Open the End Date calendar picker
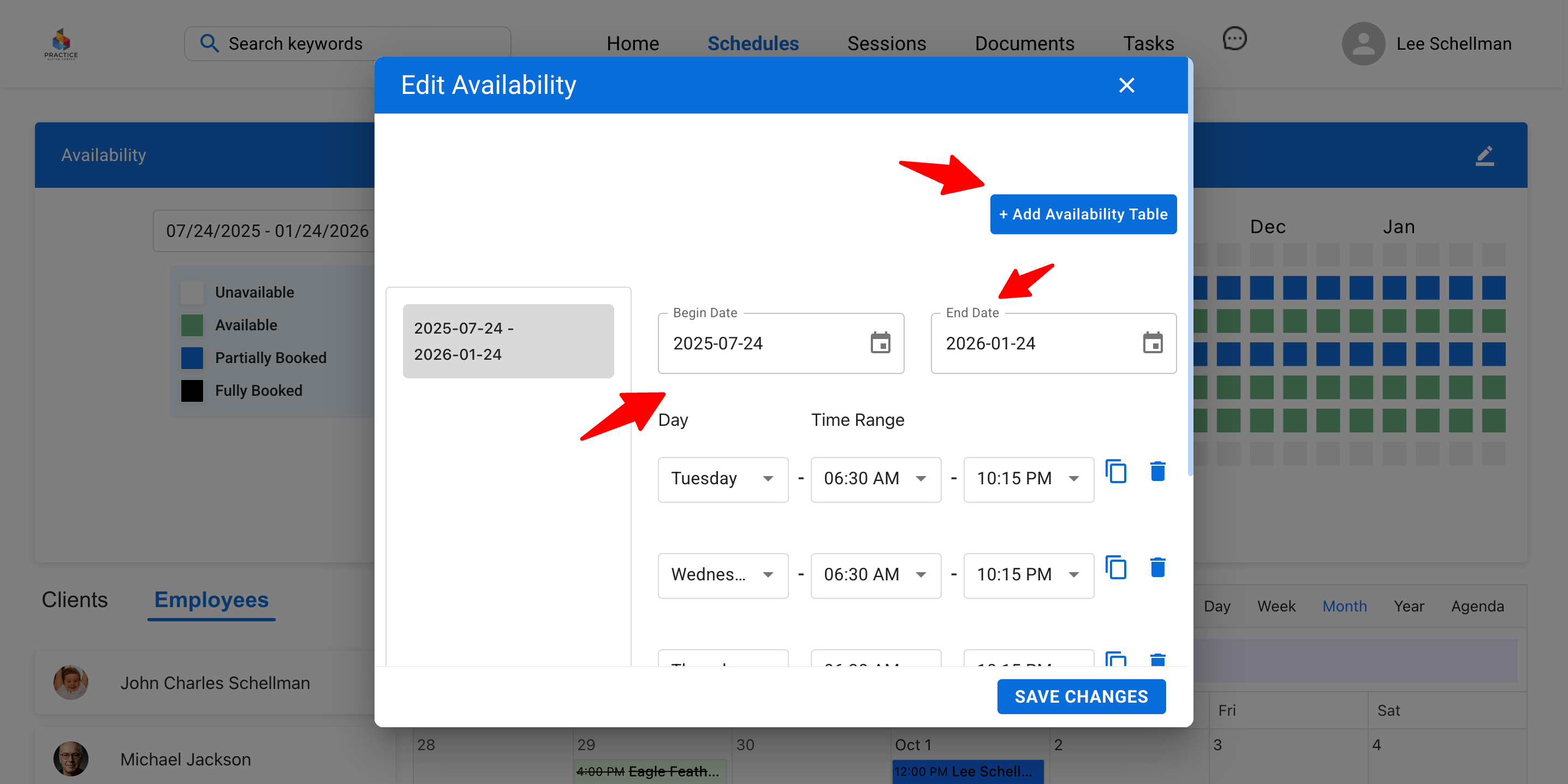The height and width of the screenshot is (784, 1568). 1153,343
